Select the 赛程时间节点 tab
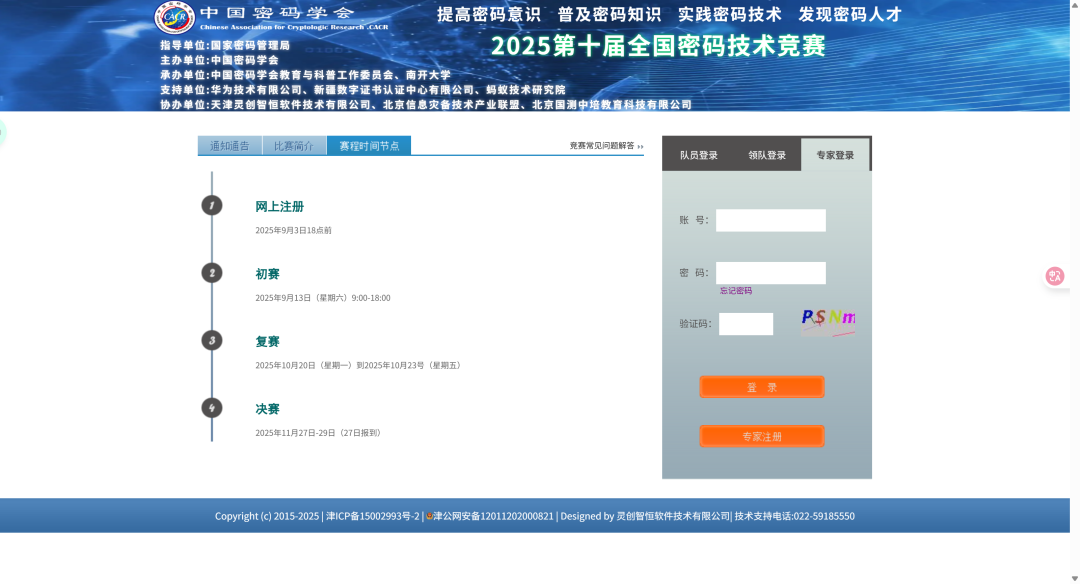 tap(370, 145)
